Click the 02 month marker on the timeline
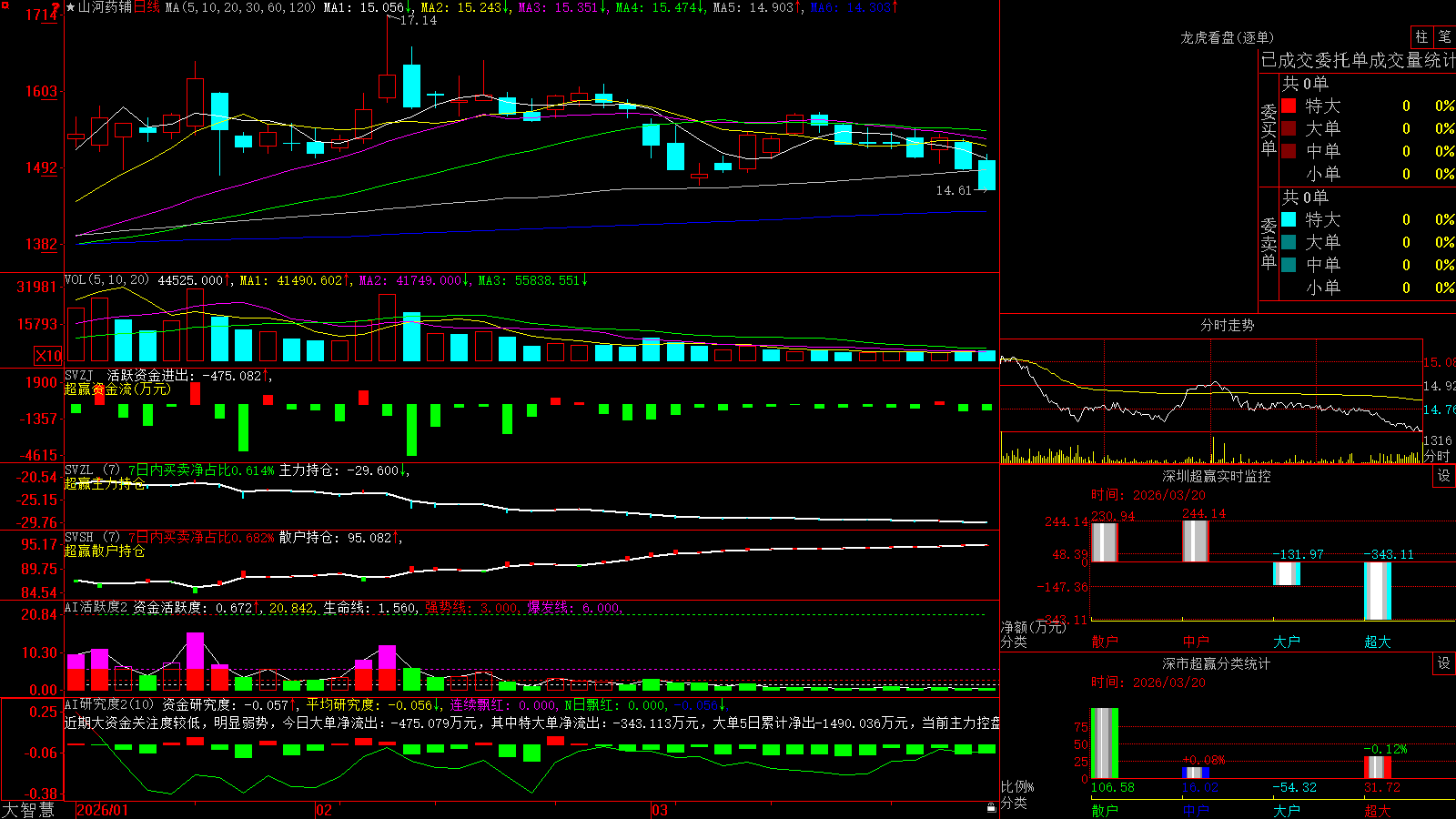1456x819 pixels. pos(323,810)
